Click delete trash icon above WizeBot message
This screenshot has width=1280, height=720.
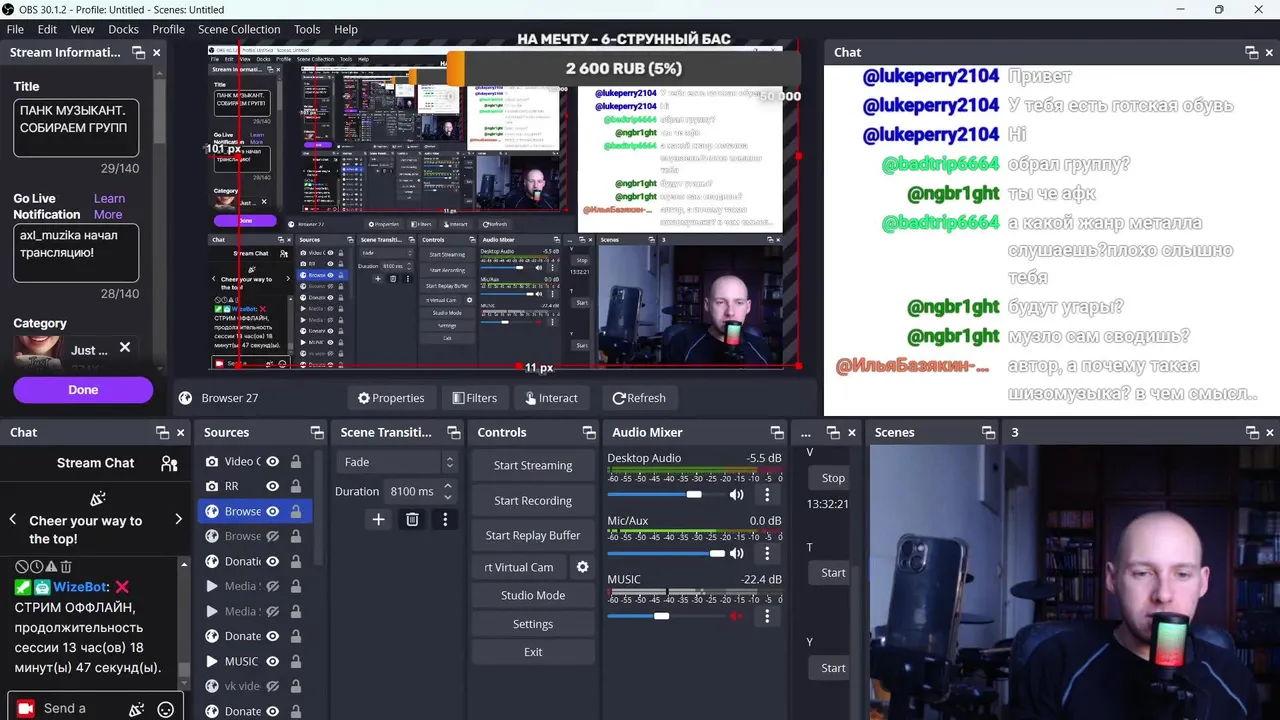click(66, 566)
